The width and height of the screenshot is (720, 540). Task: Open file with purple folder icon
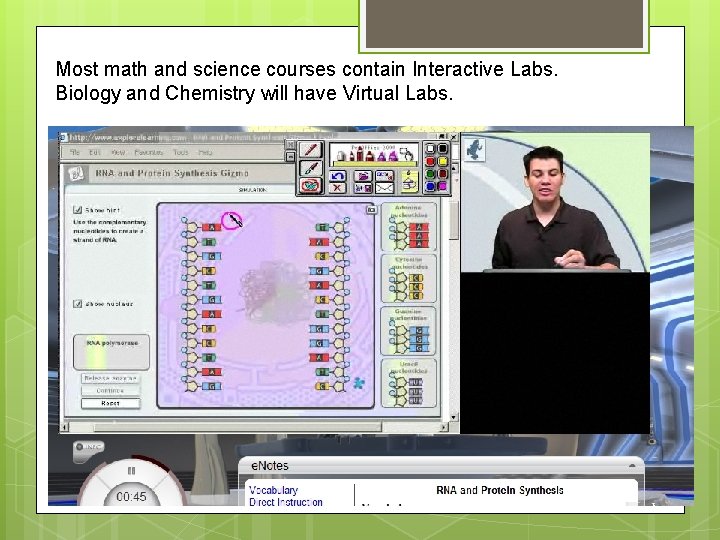(x=363, y=176)
